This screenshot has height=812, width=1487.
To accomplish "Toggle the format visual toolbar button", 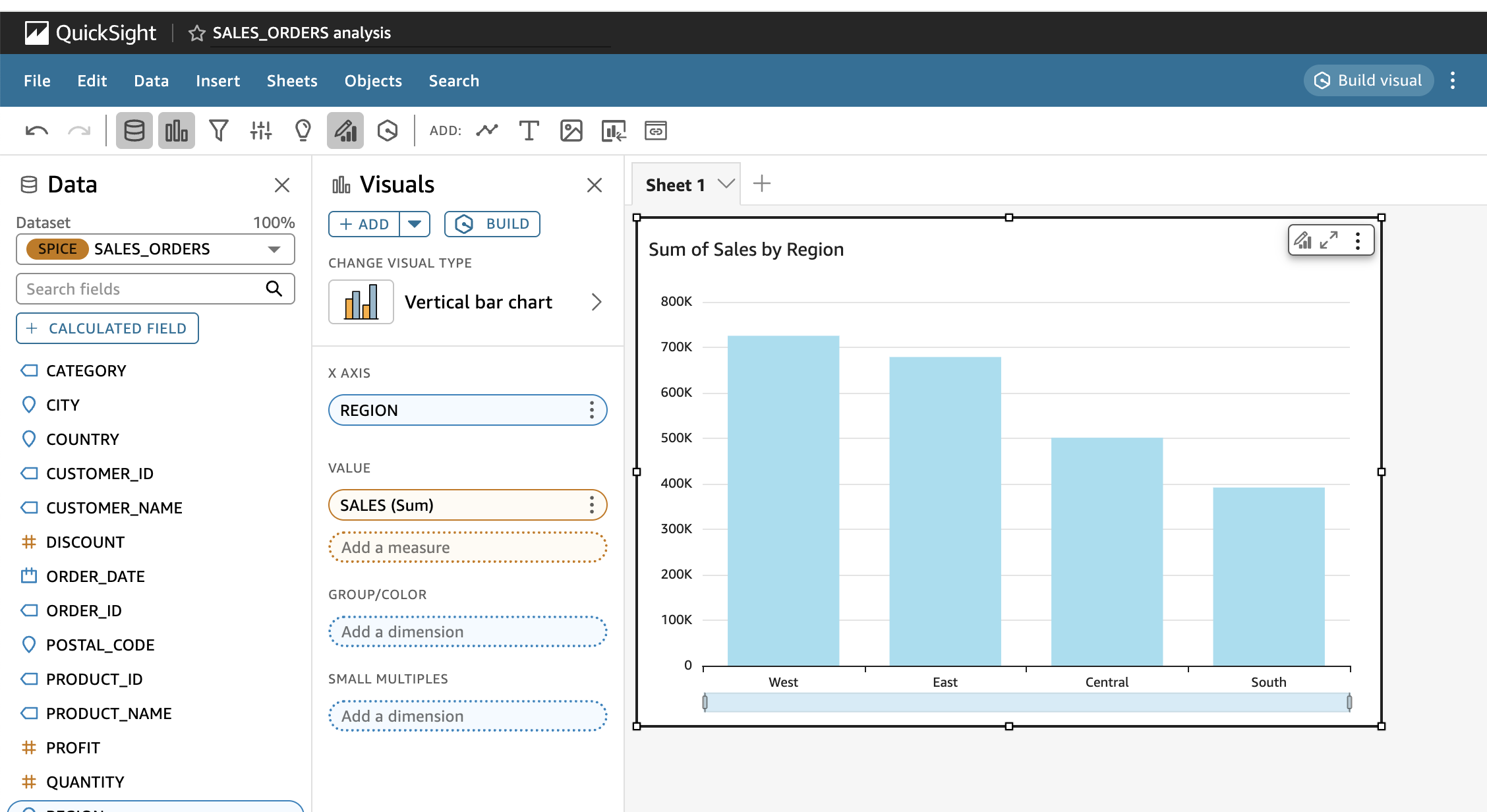I will click(x=345, y=130).
